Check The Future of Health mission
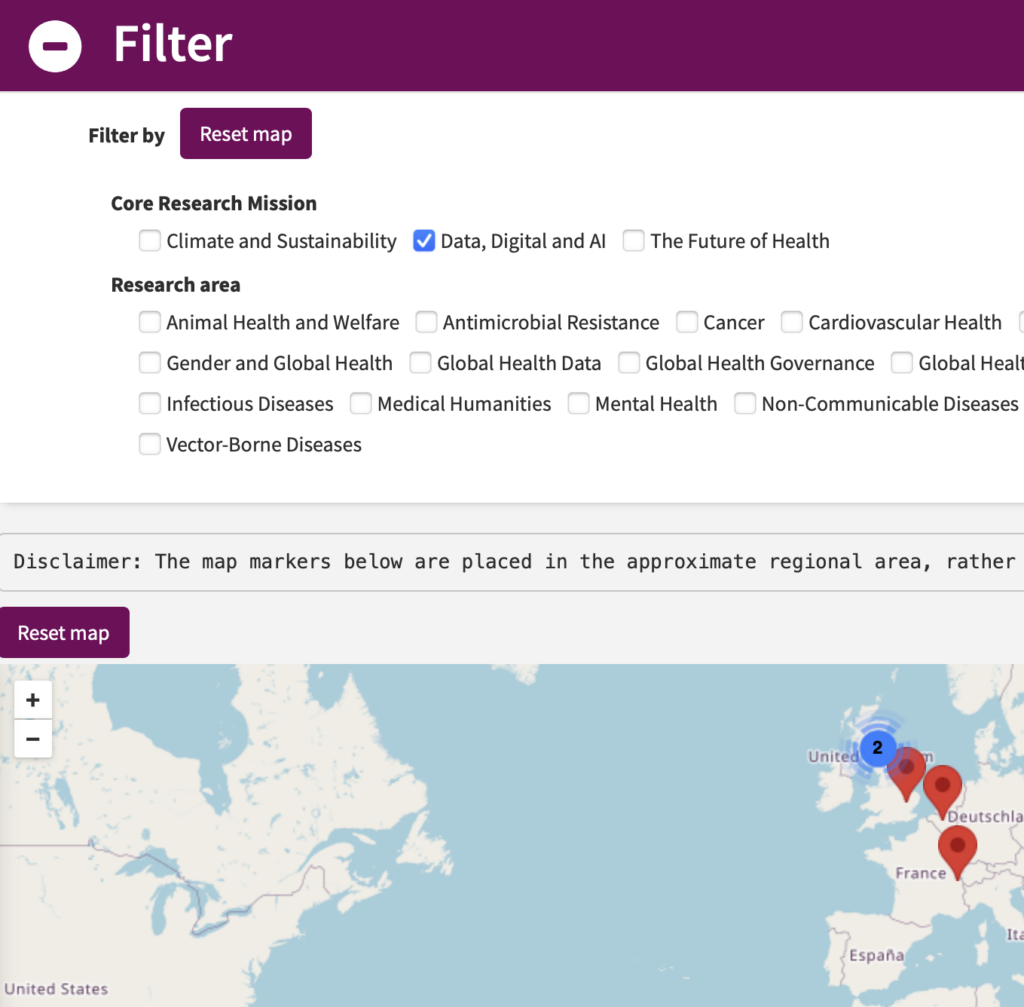 633,240
